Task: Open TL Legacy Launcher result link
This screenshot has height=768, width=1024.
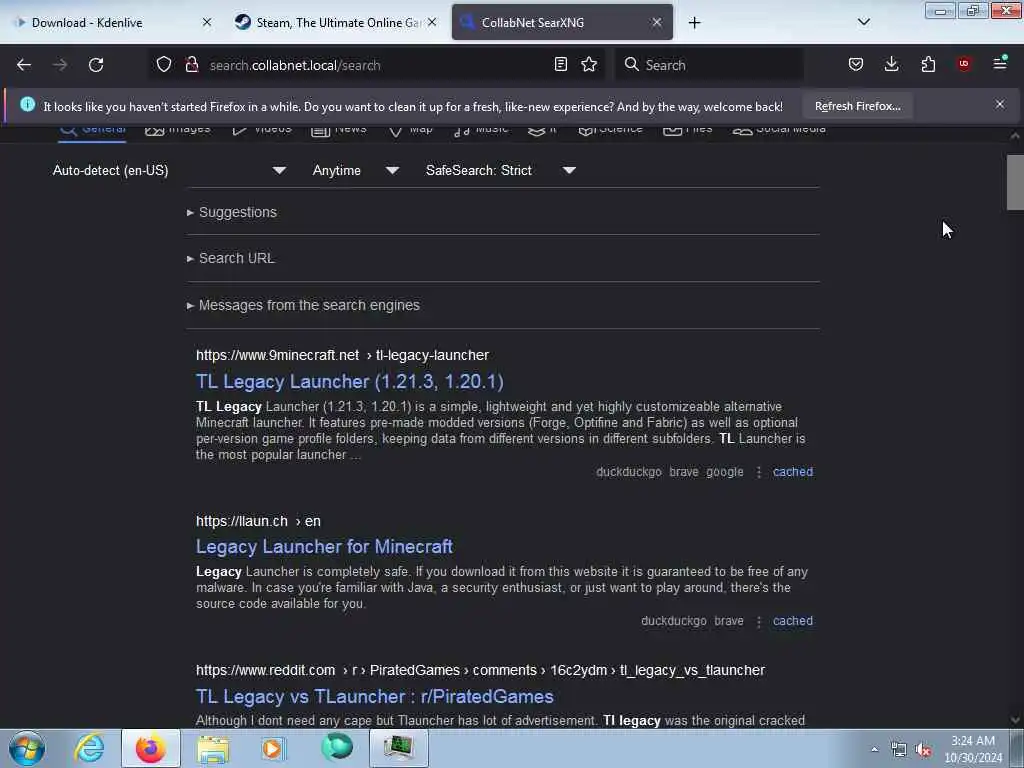Action: click(349, 381)
